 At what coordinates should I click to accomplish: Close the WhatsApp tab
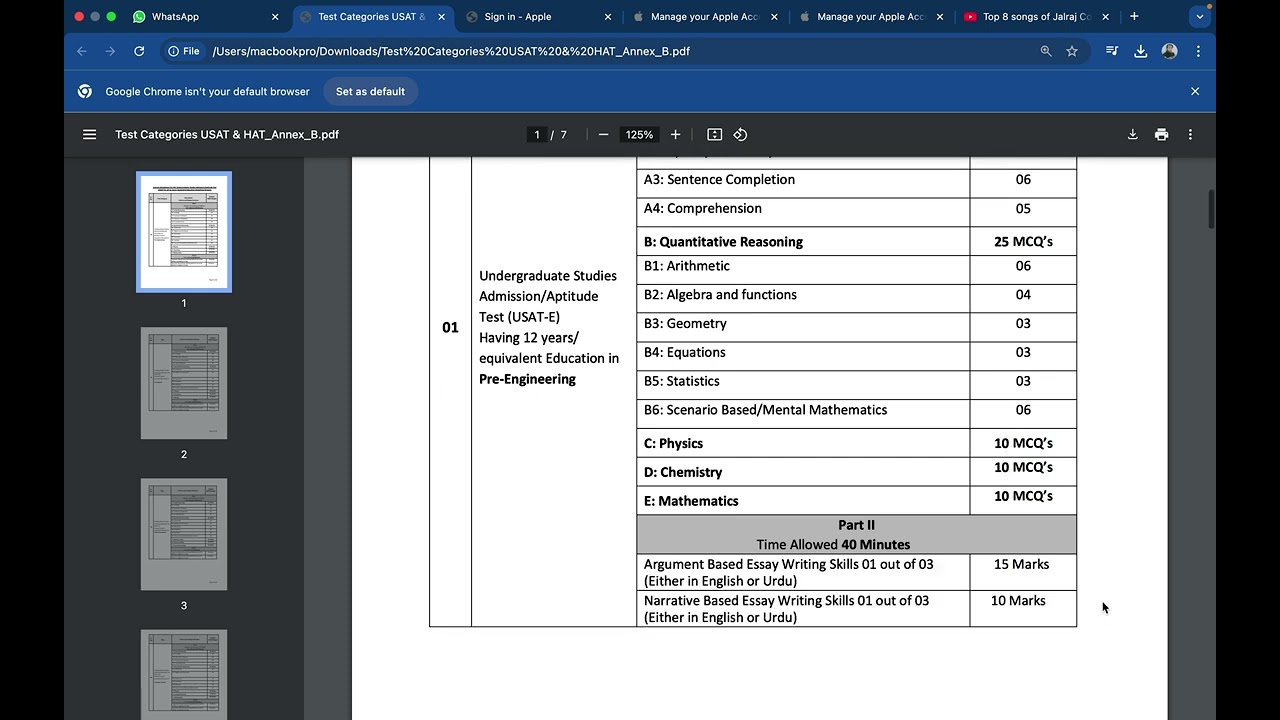tap(275, 17)
